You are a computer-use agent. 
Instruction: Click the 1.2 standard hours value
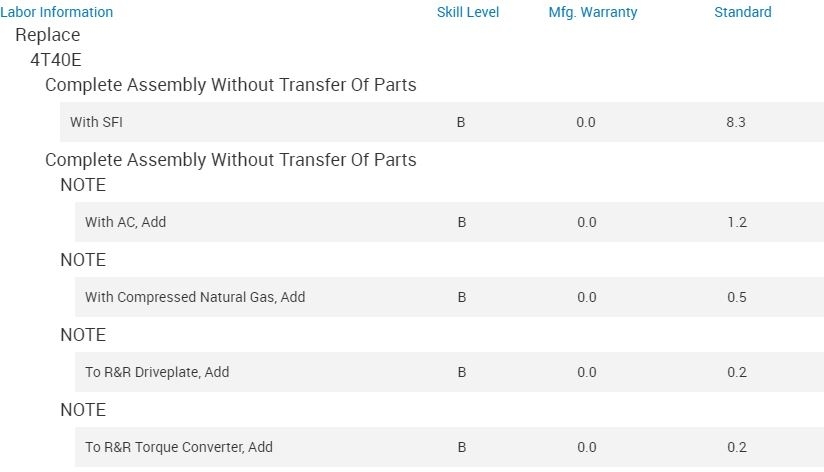pos(737,222)
